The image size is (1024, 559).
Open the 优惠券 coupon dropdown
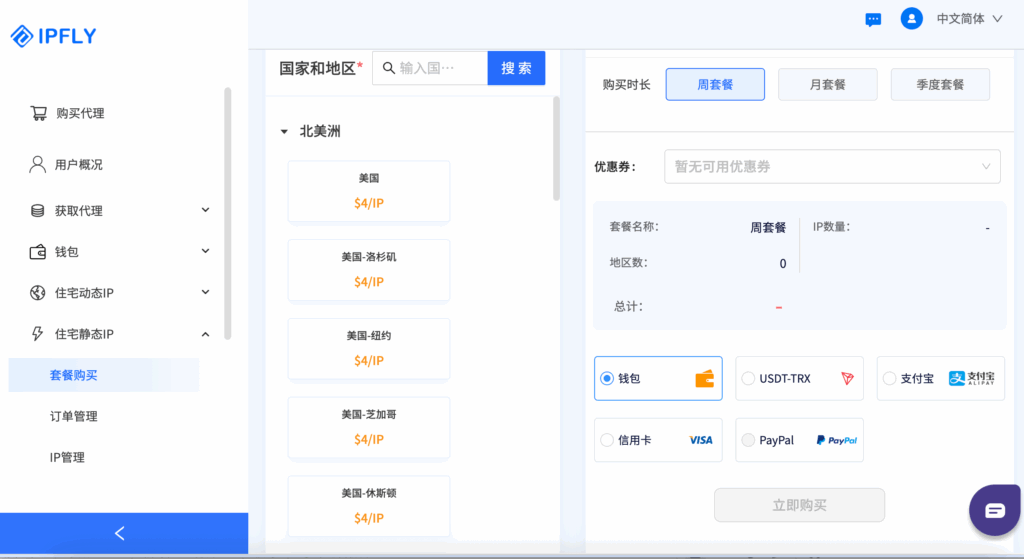pyautogui.click(x=832, y=167)
